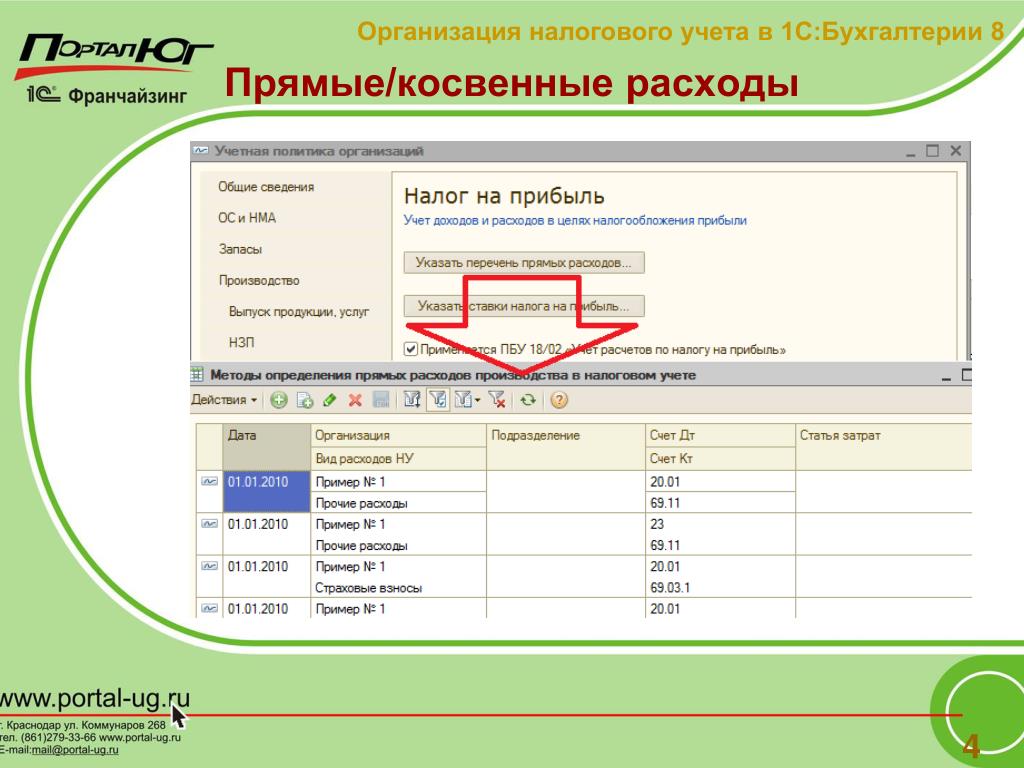This screenshot has height=768, width=1024.
Task: Open Help via question mark icon
Action: click(558, 400)
